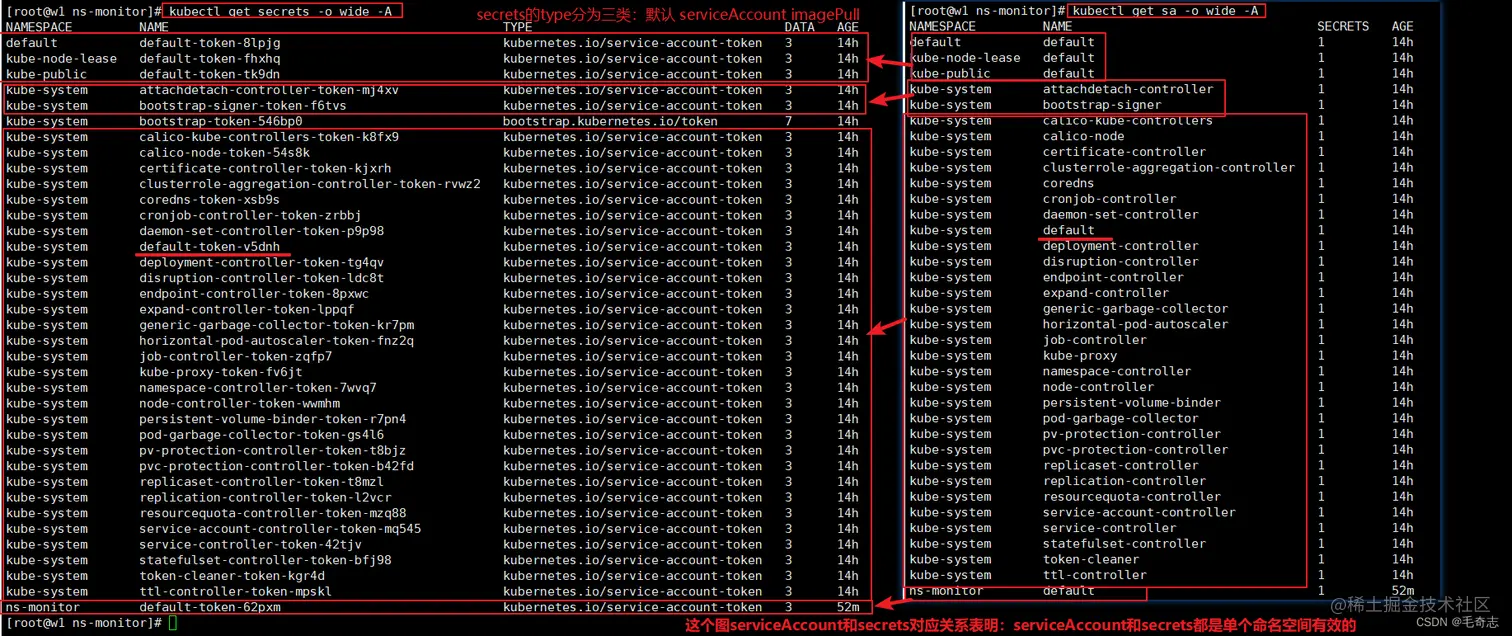Click the type bootstrap.kubernetes.io/token
This screenshot has height=636, width=1512.
click(x=610, y=122)
